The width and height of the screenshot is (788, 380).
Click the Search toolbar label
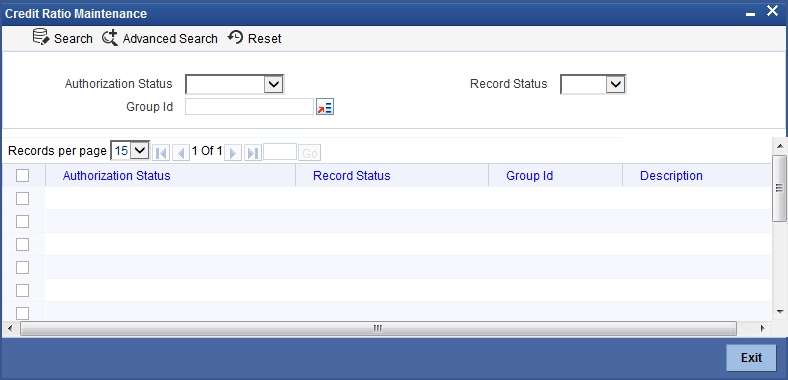(x=73, y=39)
